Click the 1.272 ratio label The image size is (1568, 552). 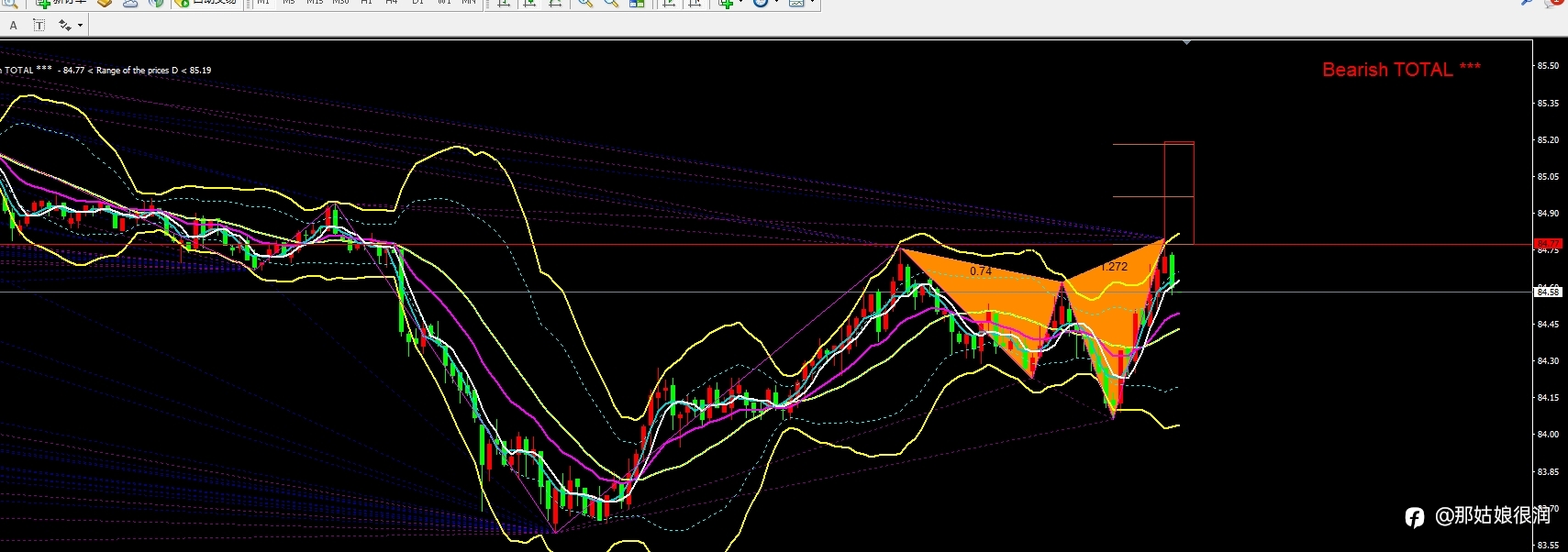1115,267
